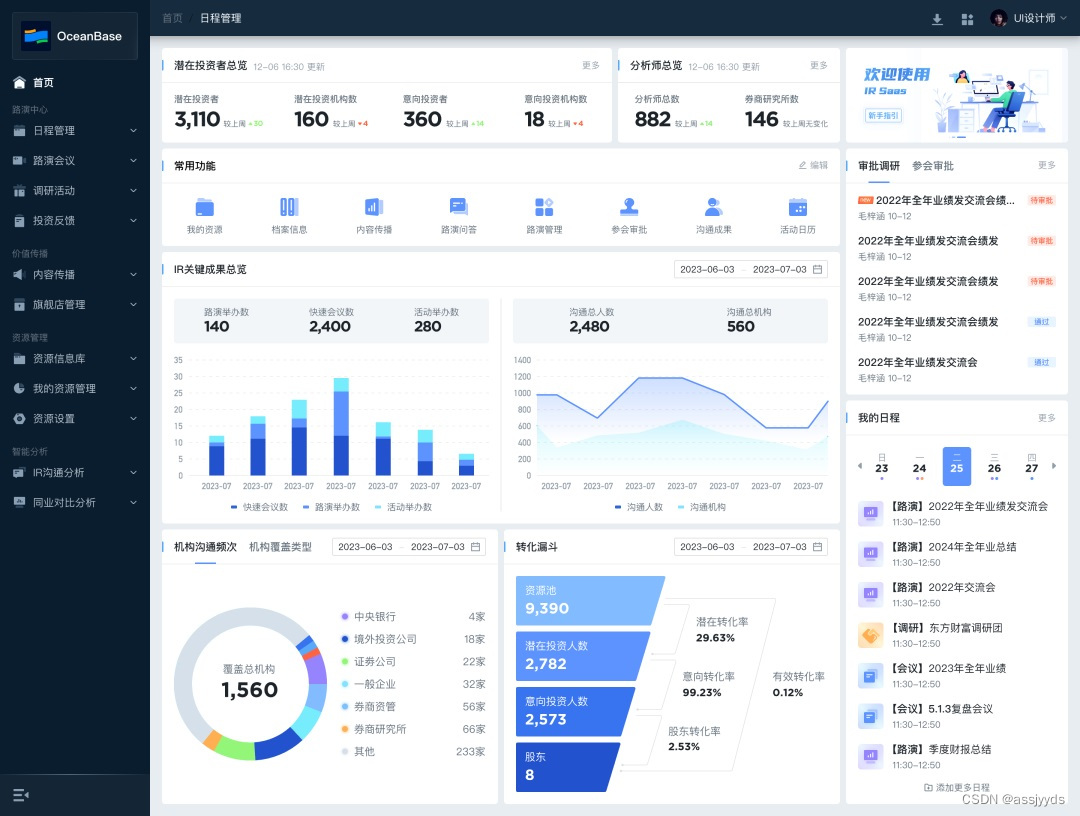Toggle 沟通人数 legend item
The image size is (1080, 816).
(x=638, y=507)
